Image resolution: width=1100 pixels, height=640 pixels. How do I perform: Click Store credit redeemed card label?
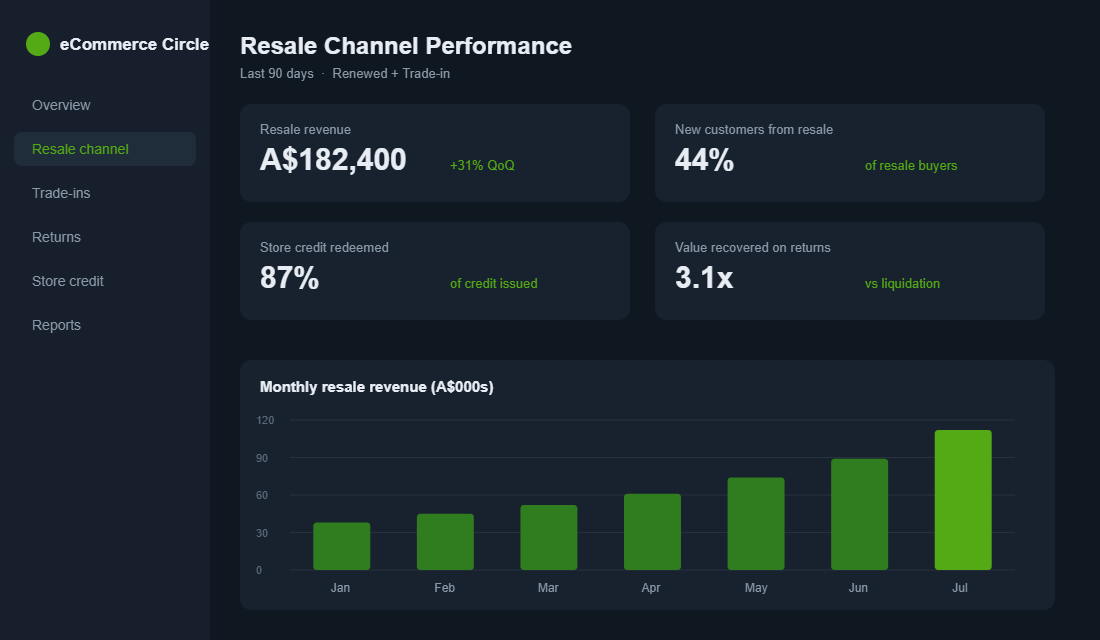[x=324, y=247]
